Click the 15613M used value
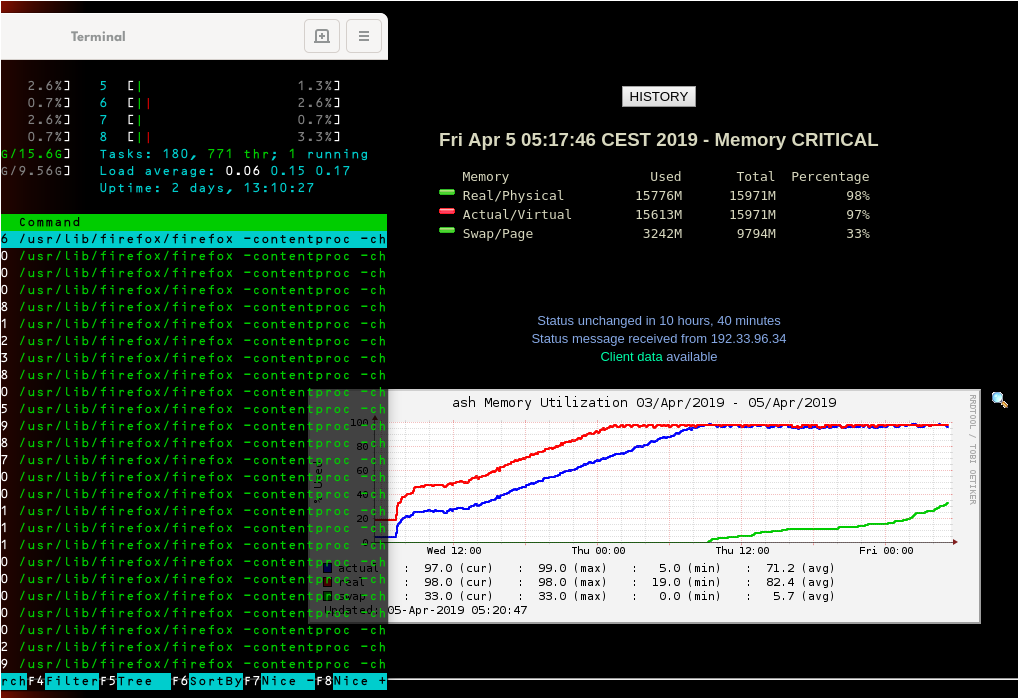This screenshot has height=698, width=1018. 658,214
